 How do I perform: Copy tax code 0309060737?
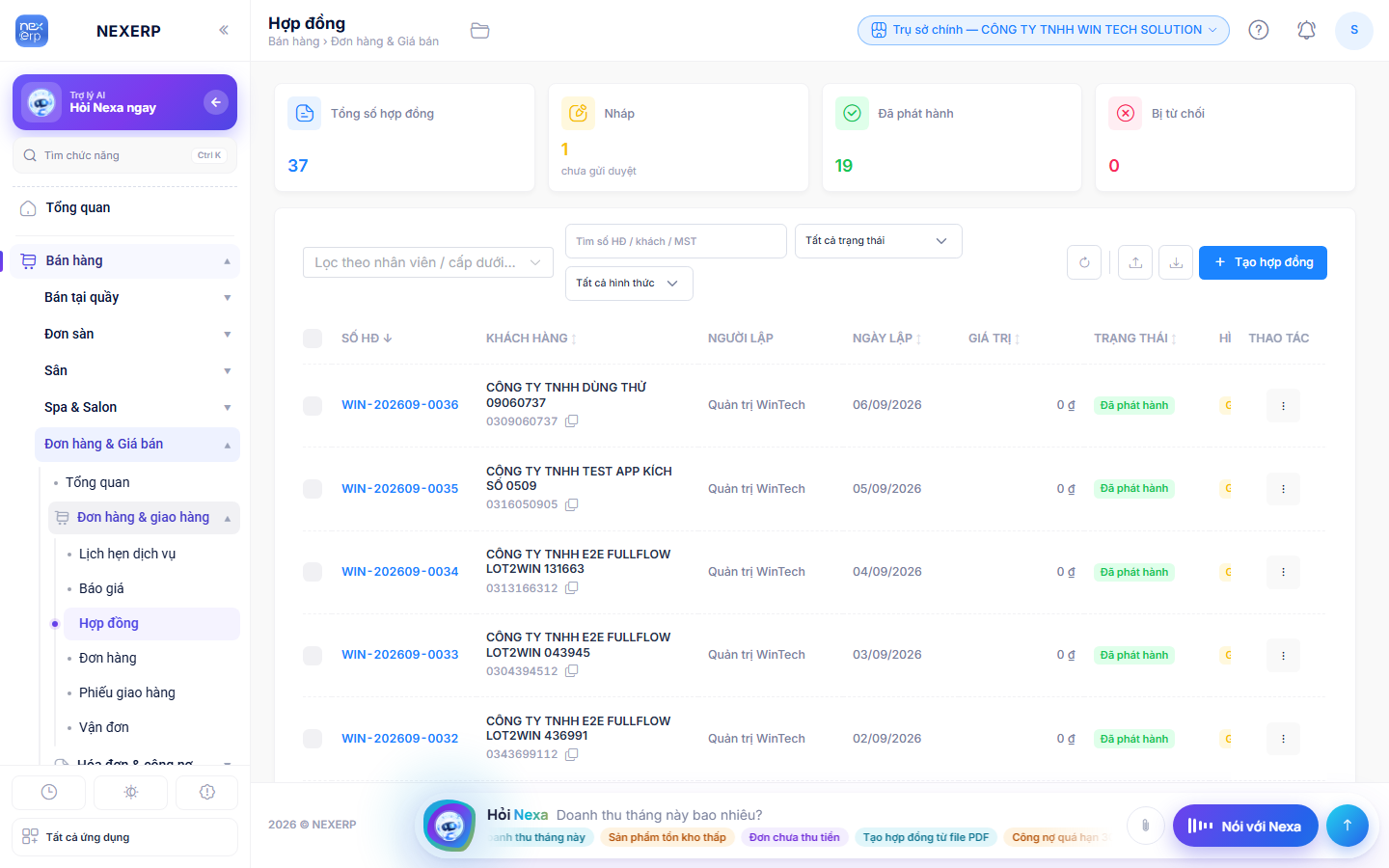tap(572, 421)
